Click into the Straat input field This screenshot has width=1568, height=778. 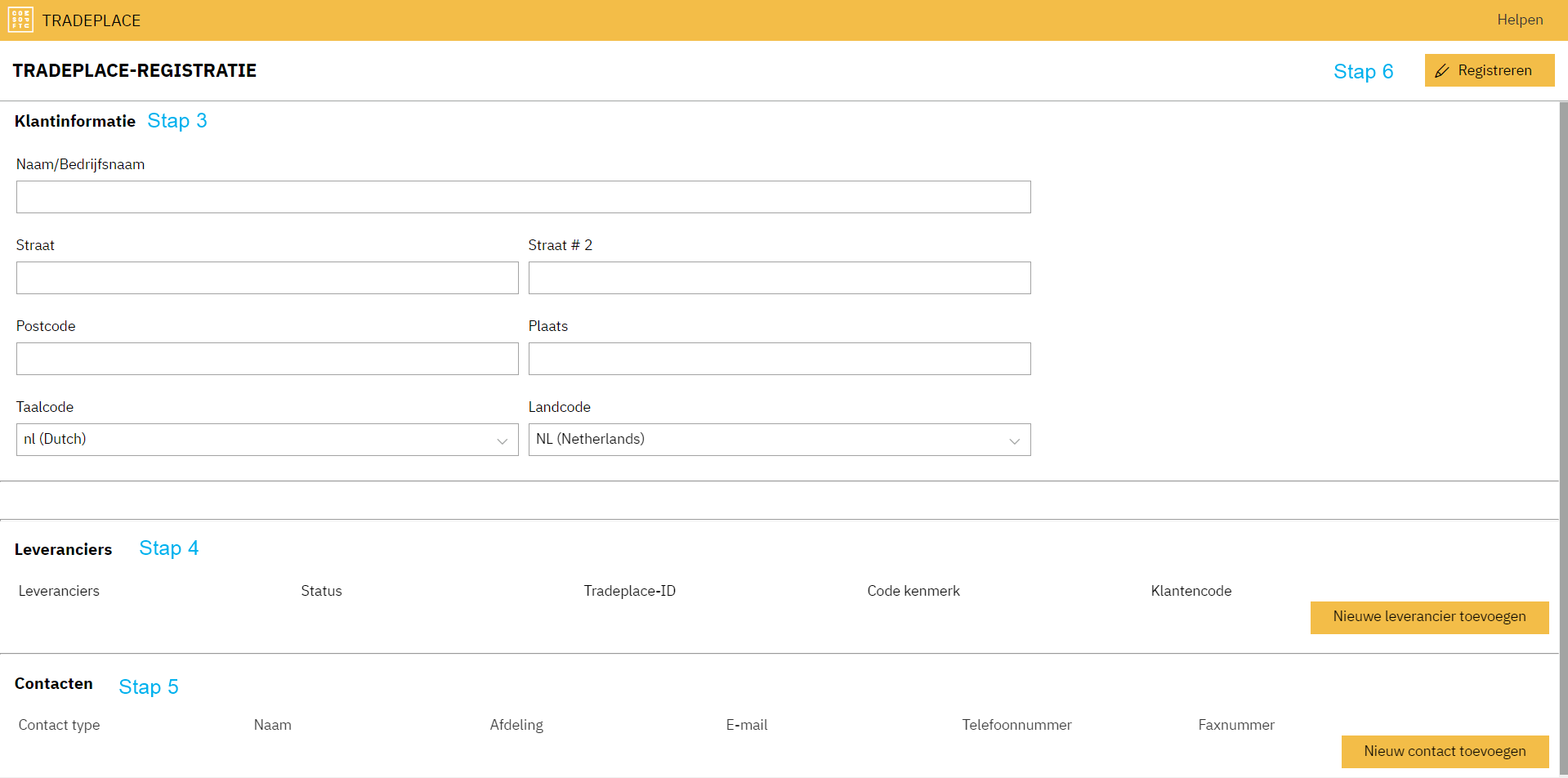pos(267,278)
